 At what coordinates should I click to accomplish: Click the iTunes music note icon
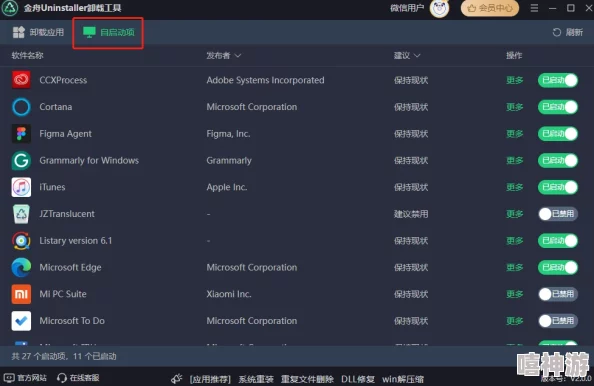point(21,187)
